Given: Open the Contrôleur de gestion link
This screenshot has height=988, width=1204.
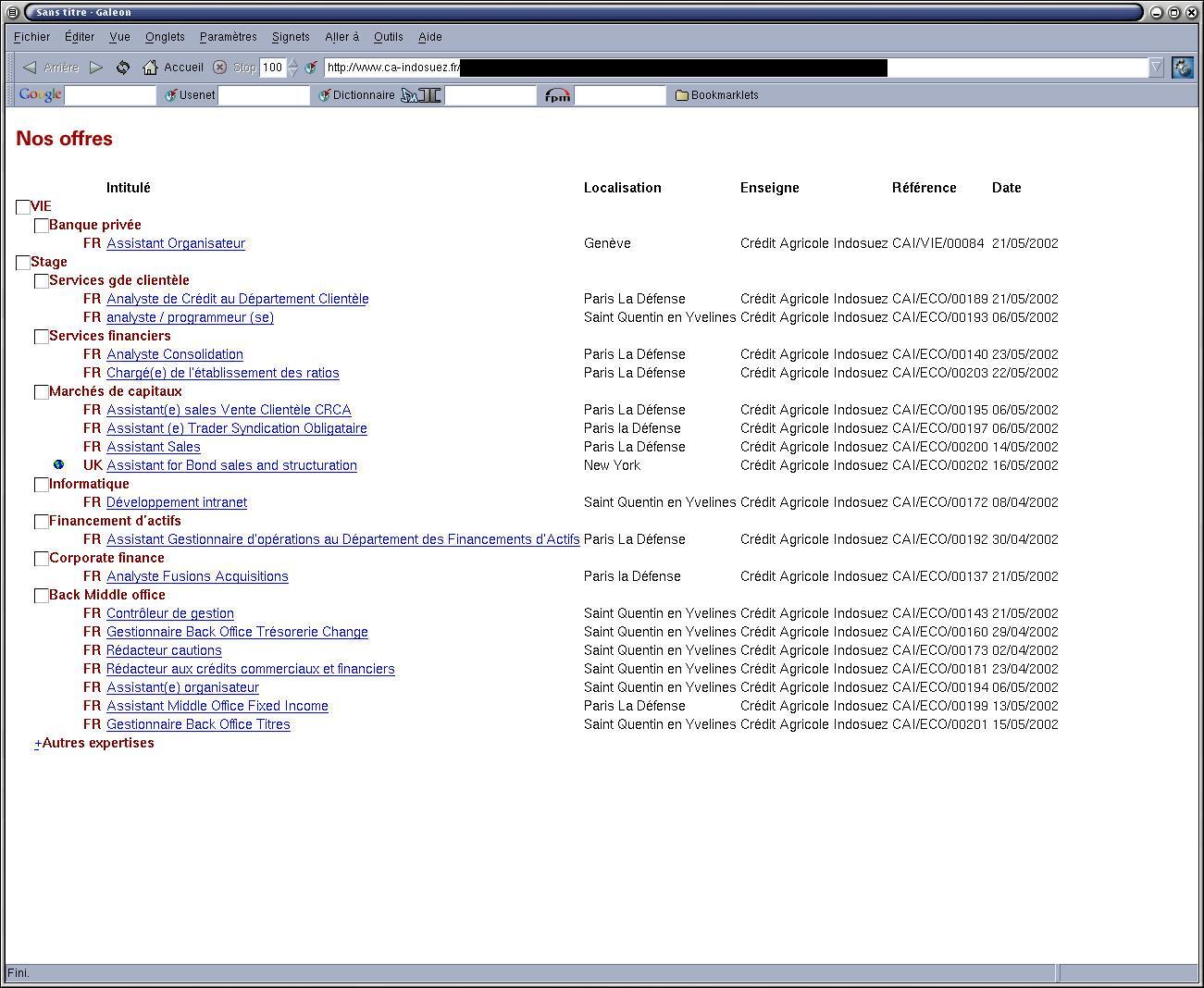Looking at the screenshot, I should tap(170, 613).
